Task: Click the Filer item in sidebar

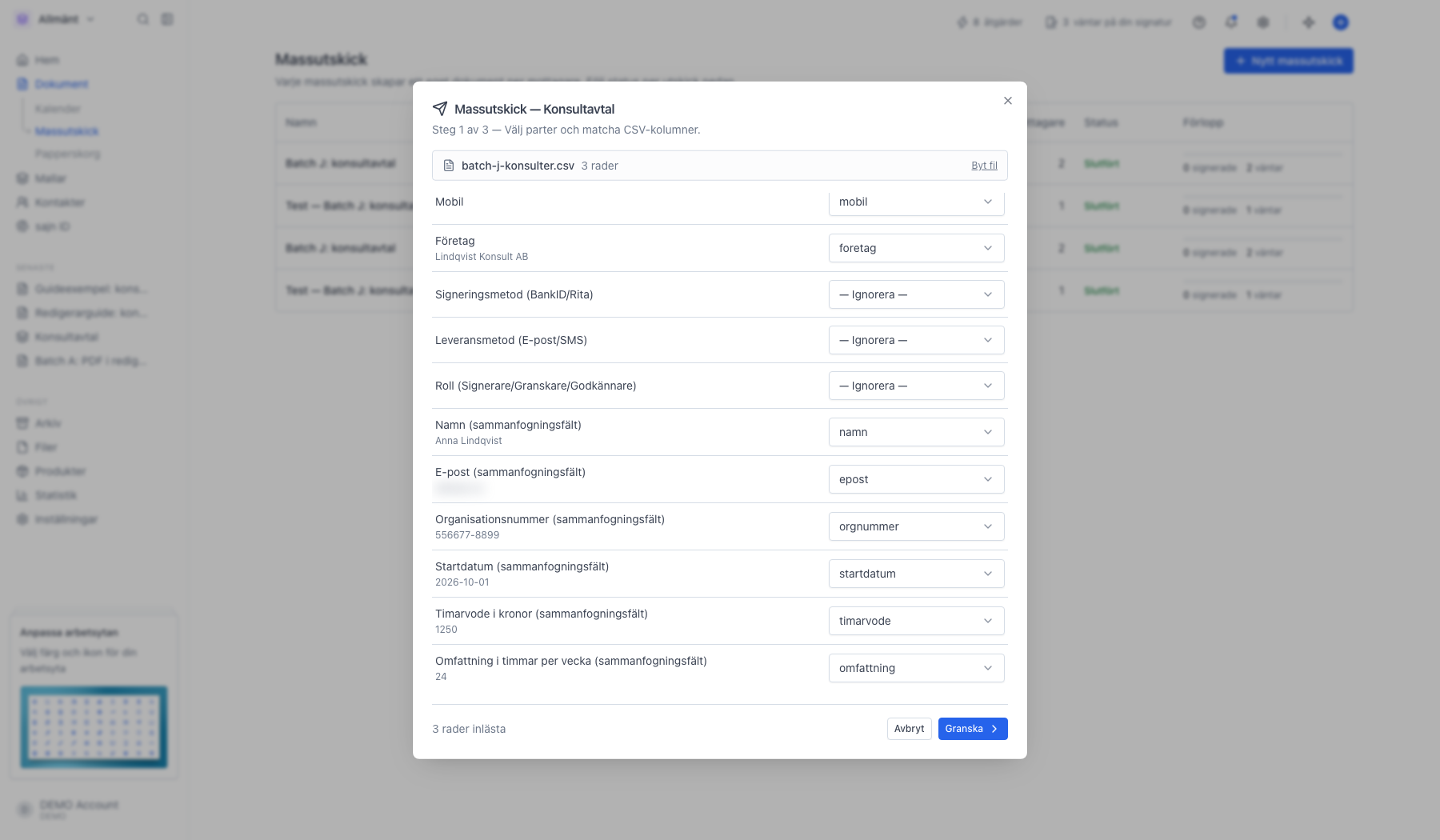Action: (46, 447)
